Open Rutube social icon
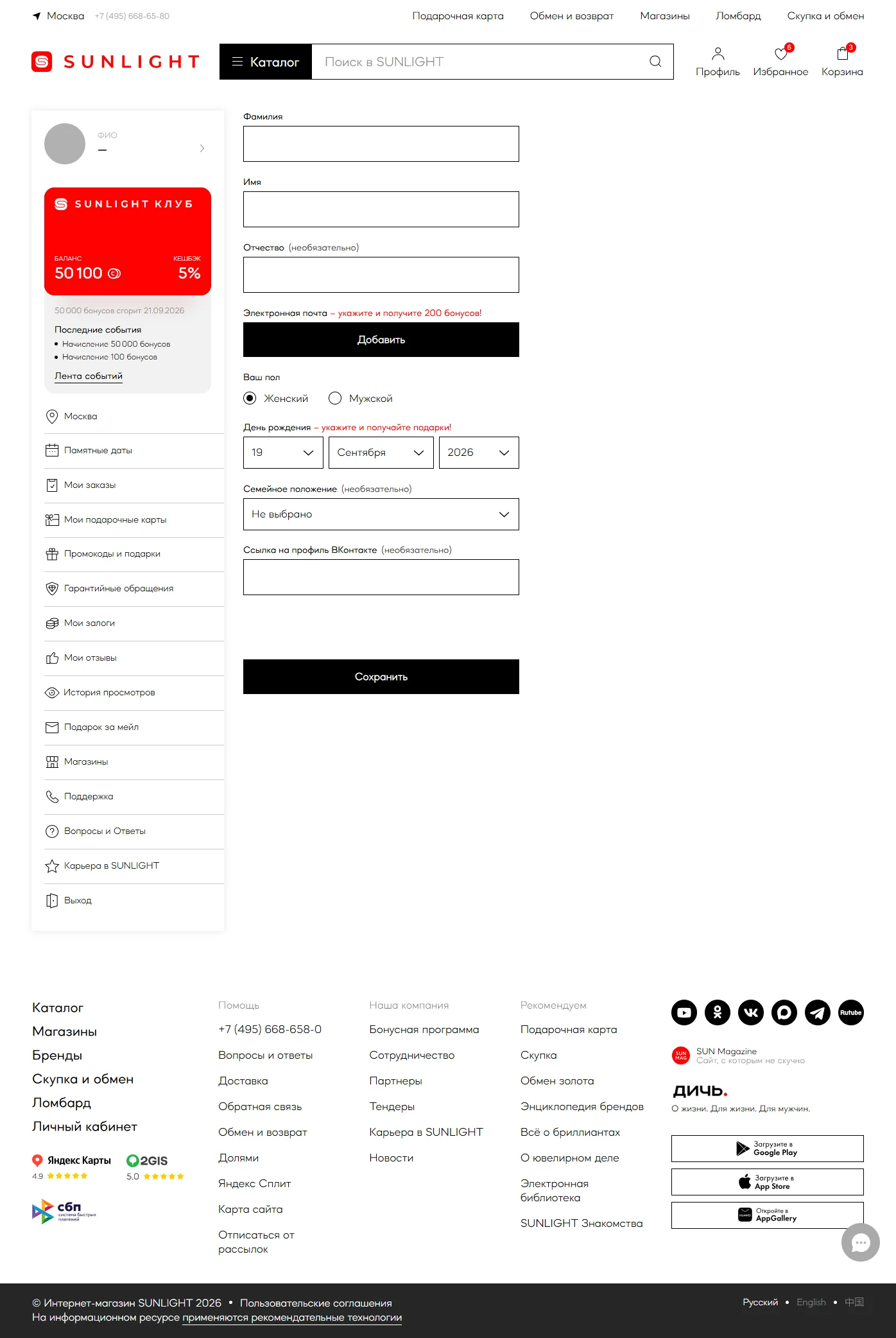 851,1012
